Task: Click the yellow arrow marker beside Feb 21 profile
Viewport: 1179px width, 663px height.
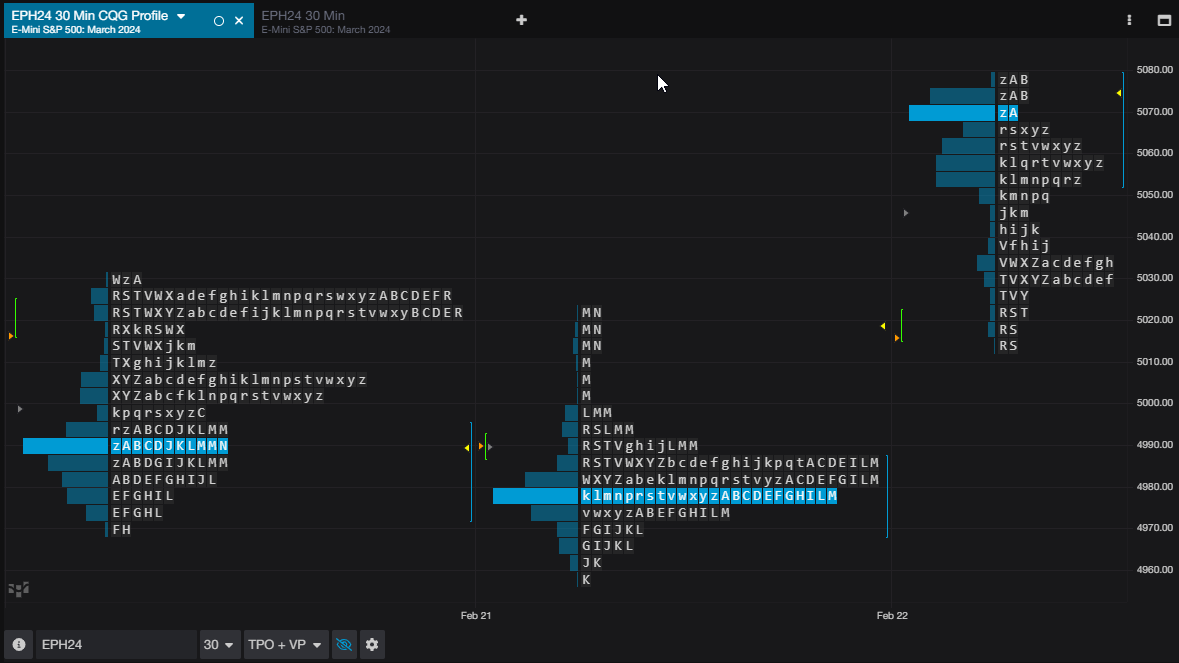Action: pyautogui.click(x=466, y=448)
